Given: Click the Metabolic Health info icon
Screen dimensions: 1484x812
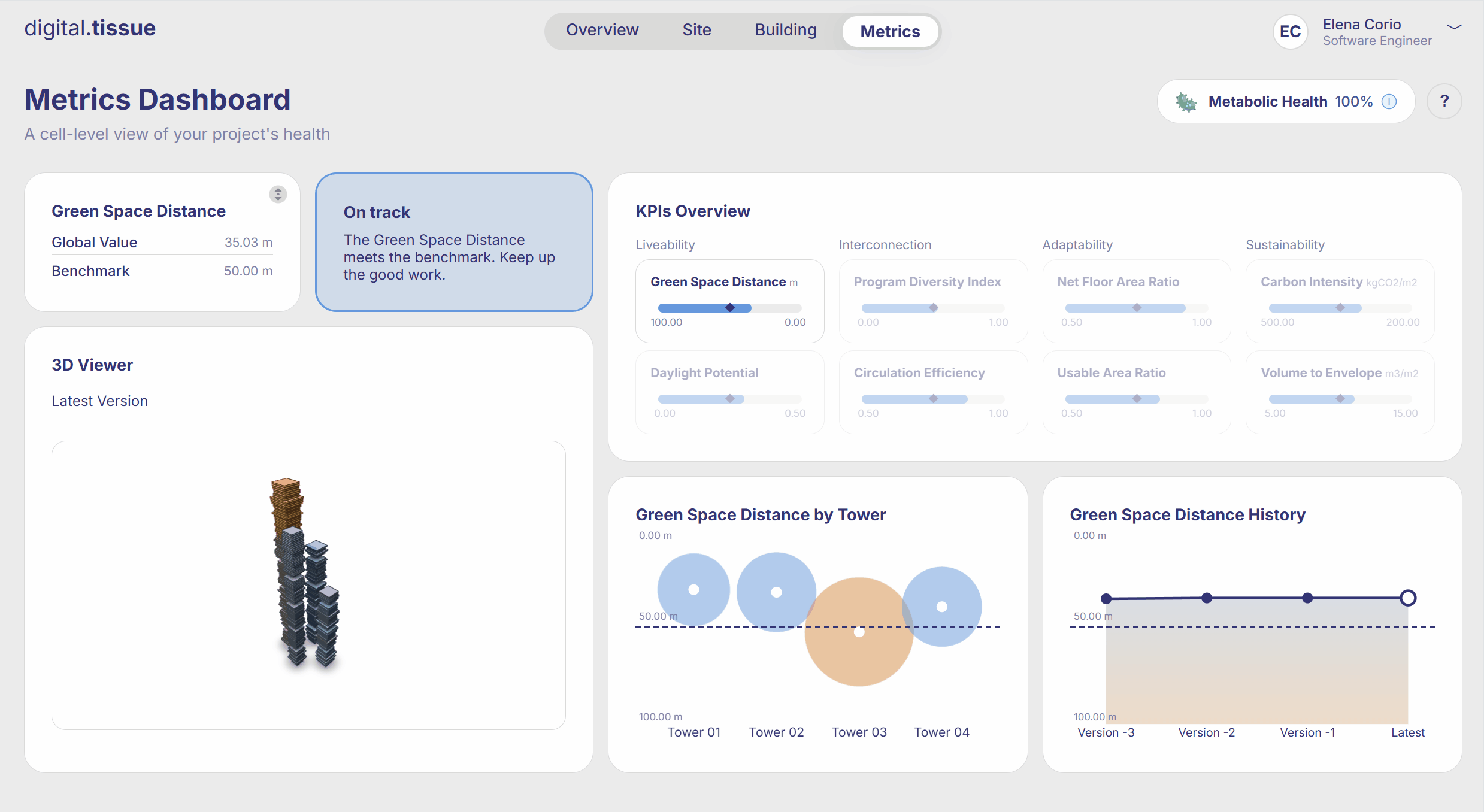Looking at the screenshot, I should pos(1389,102).
